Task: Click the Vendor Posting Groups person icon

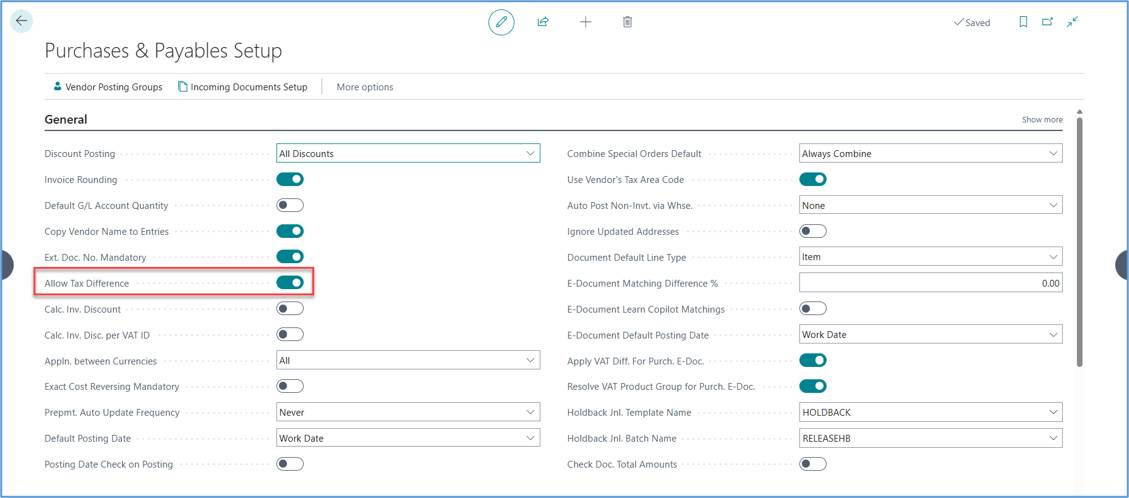Action: tap(58, 86)
